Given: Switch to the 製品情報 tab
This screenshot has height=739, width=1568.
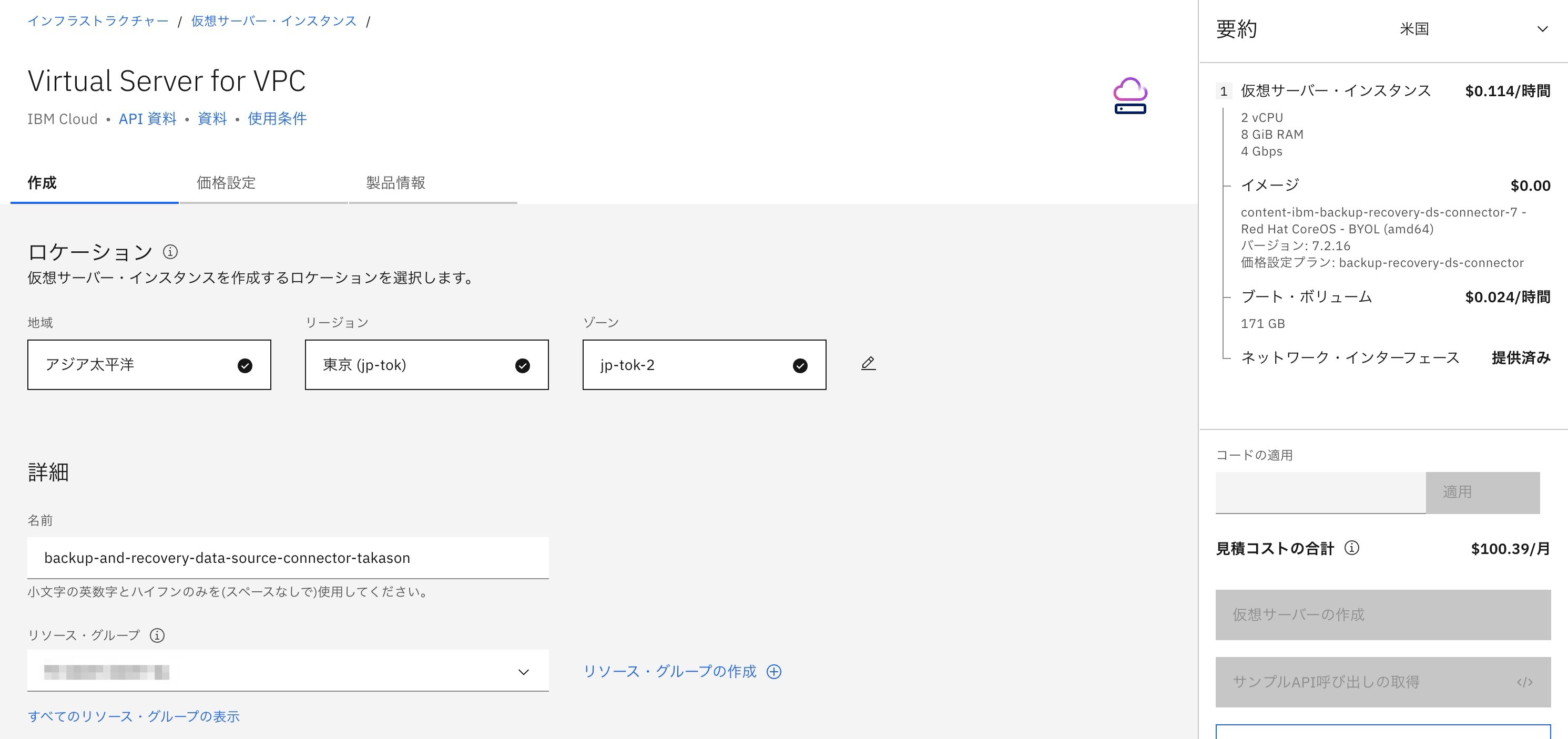Looking at the screenshot, I should [x=395, y=183].
